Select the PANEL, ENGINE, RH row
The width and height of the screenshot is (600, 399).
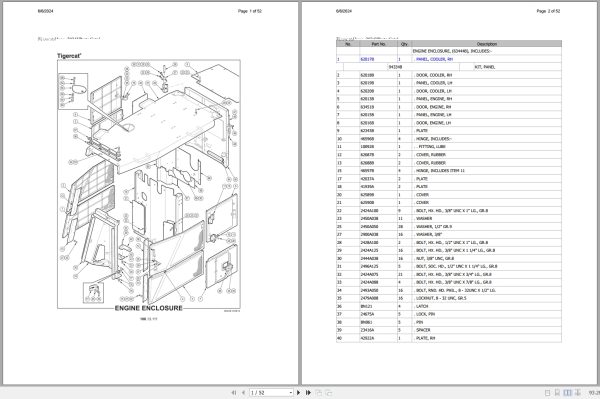(x=449, y=99)
